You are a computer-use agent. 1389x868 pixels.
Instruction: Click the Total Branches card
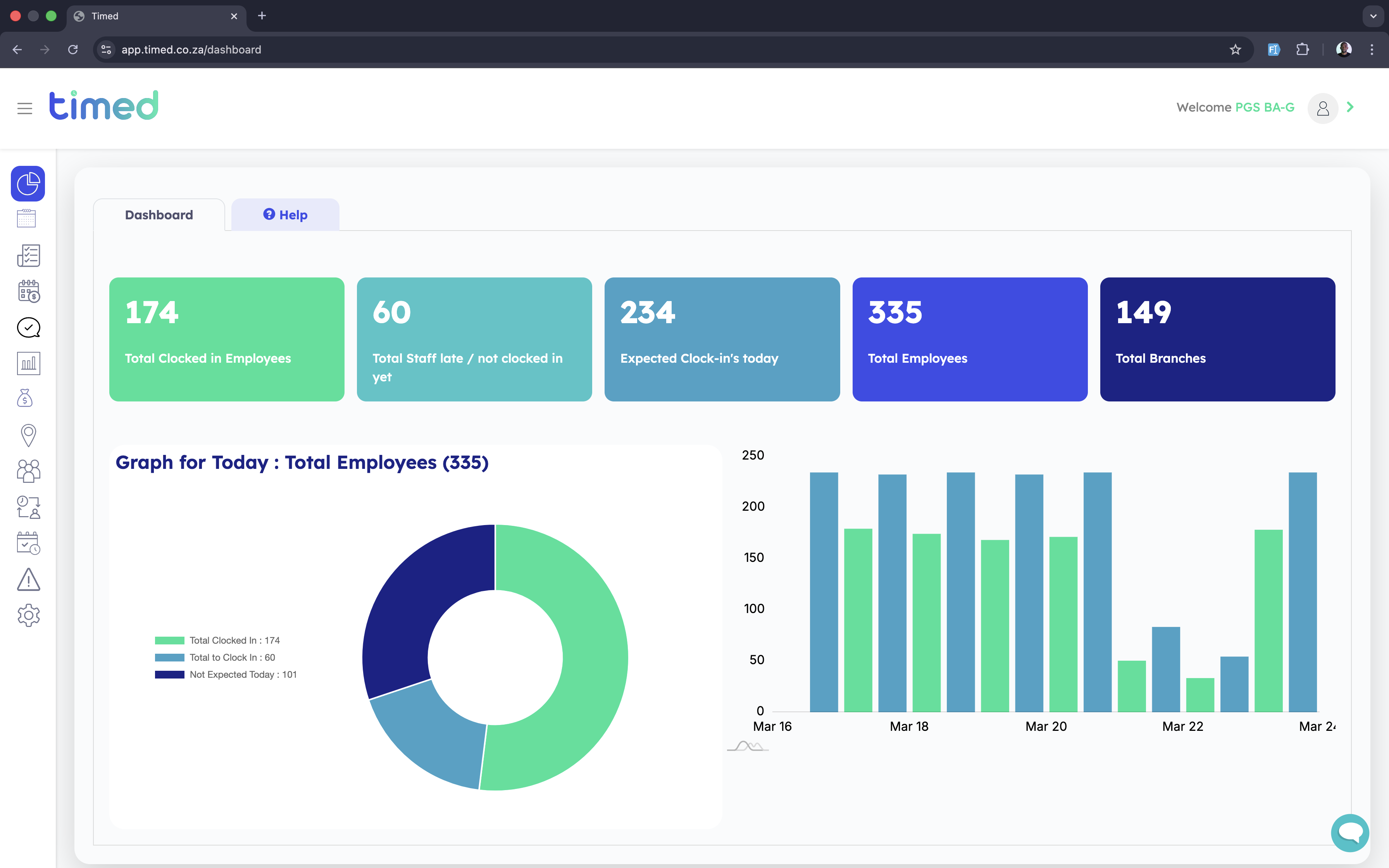click(x=1217, y=339)
